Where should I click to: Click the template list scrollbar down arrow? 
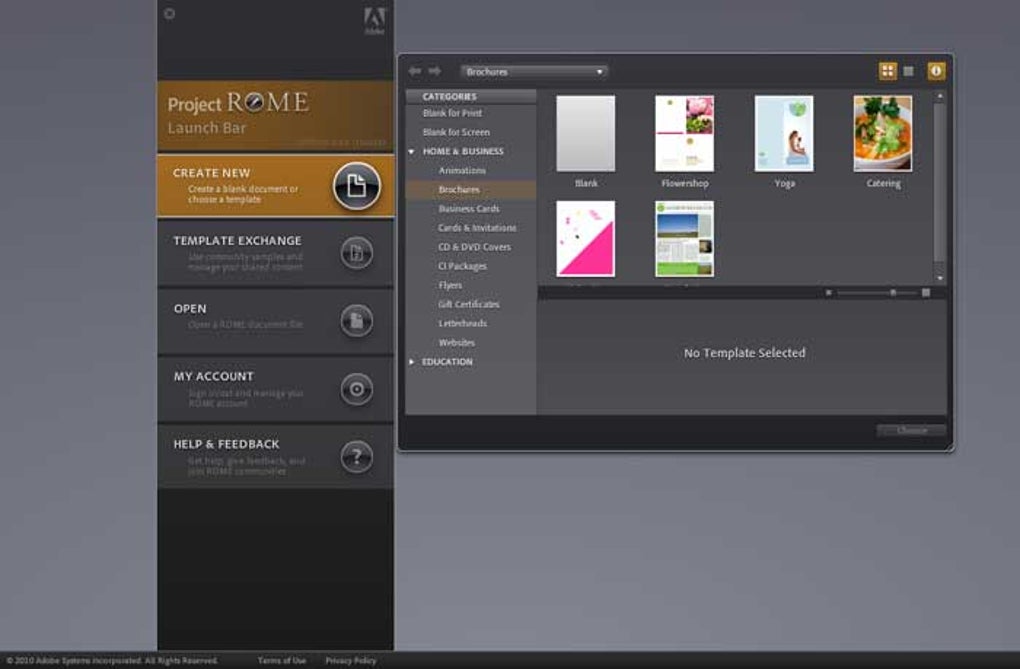pyautogui.click(x=939, y=278)
